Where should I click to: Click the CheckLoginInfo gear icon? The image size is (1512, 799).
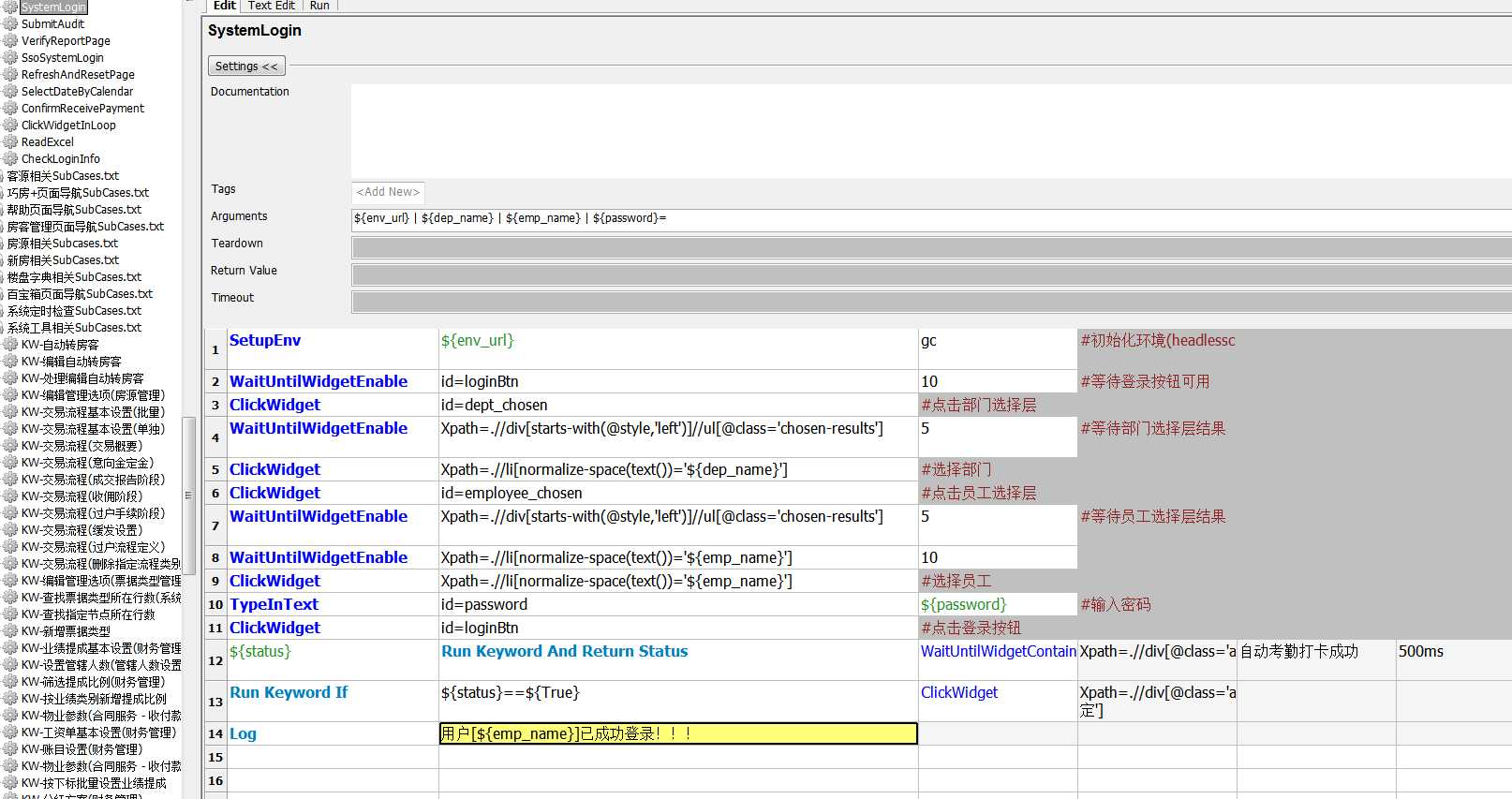[10, 159]
